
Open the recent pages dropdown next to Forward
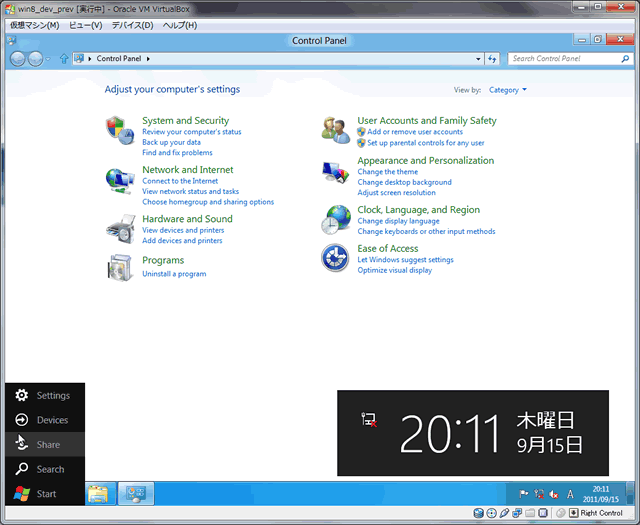point(48,59)
